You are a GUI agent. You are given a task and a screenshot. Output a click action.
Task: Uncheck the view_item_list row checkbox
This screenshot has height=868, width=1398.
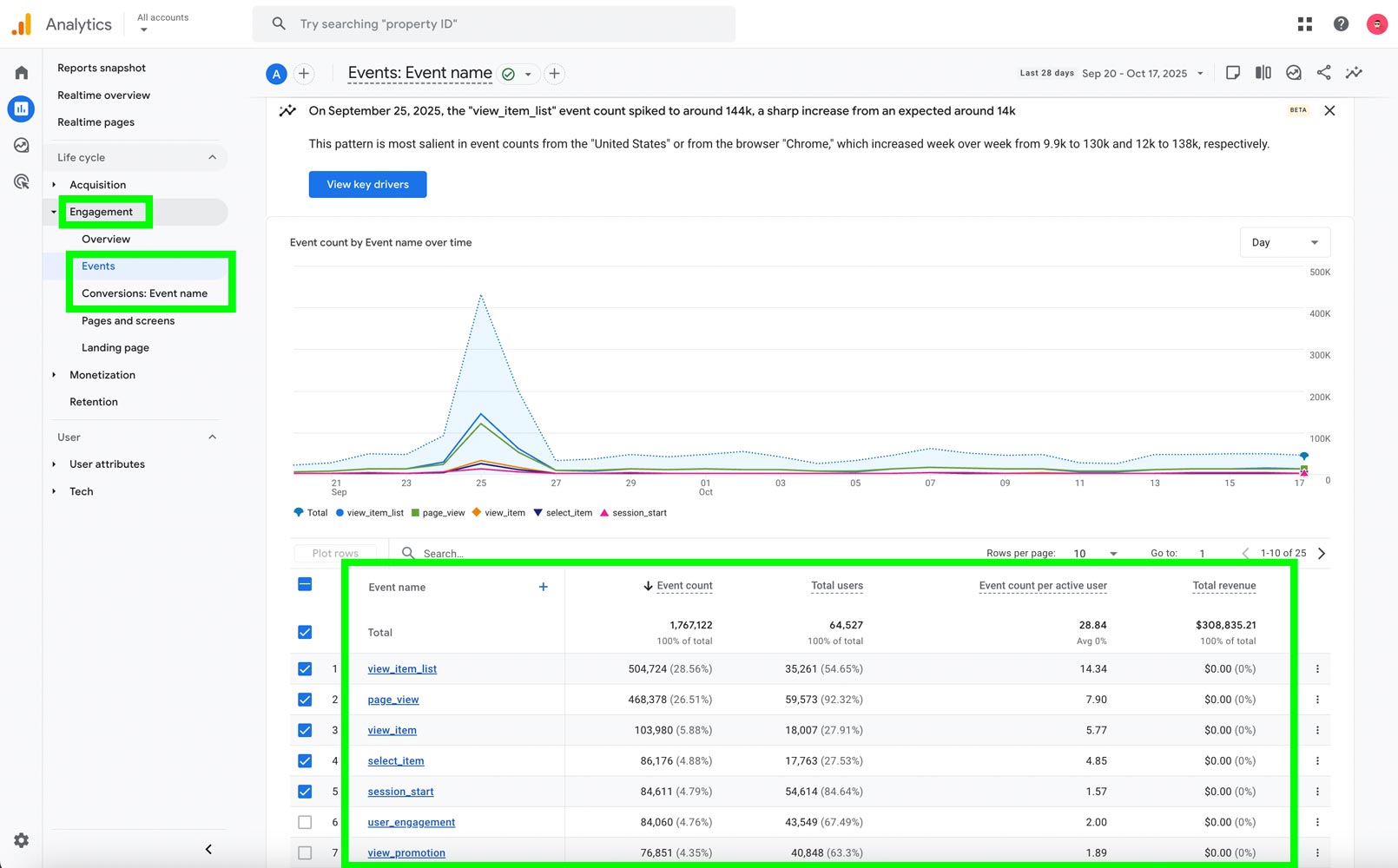305,669
